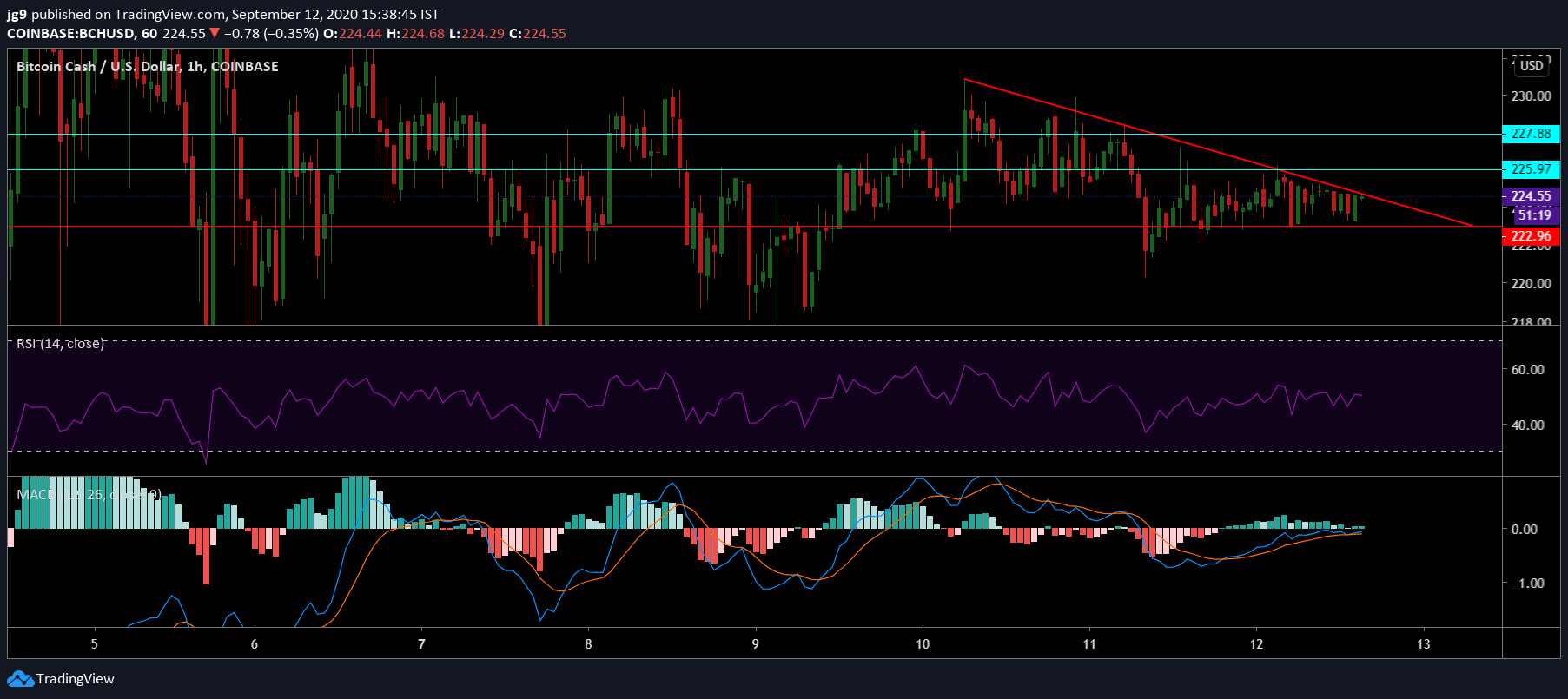Click date 10 on time axis
The image size is (1568, 699).
click(x=923, y=644)
